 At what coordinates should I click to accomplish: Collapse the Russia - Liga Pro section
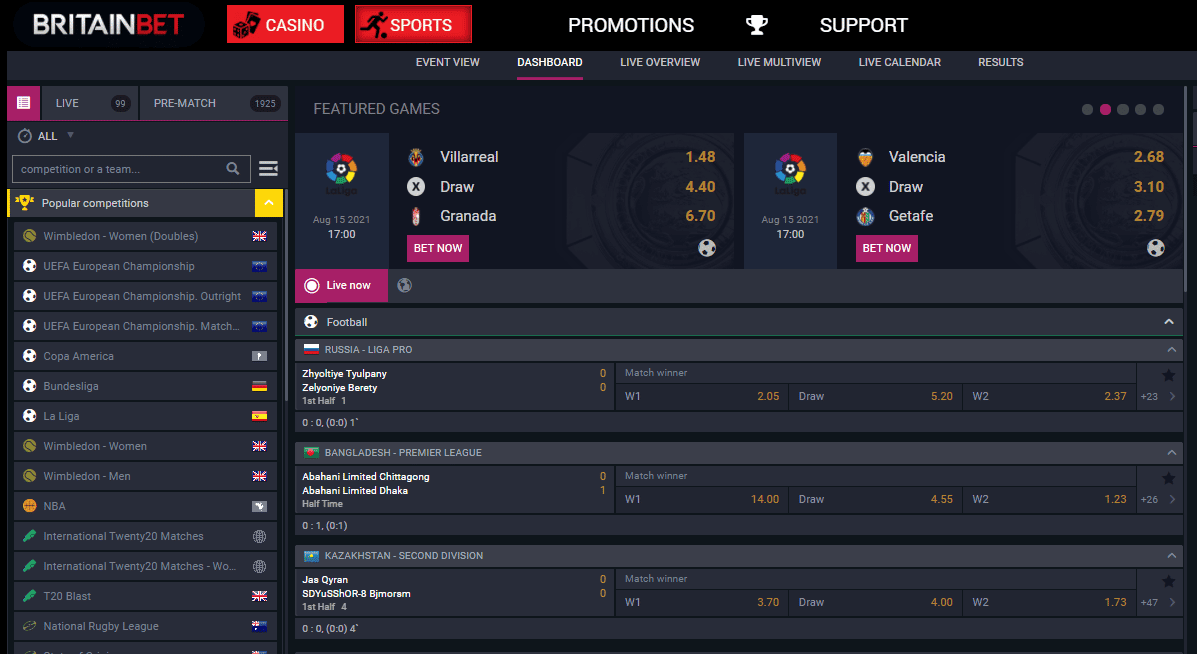(x=1171, y=350)
